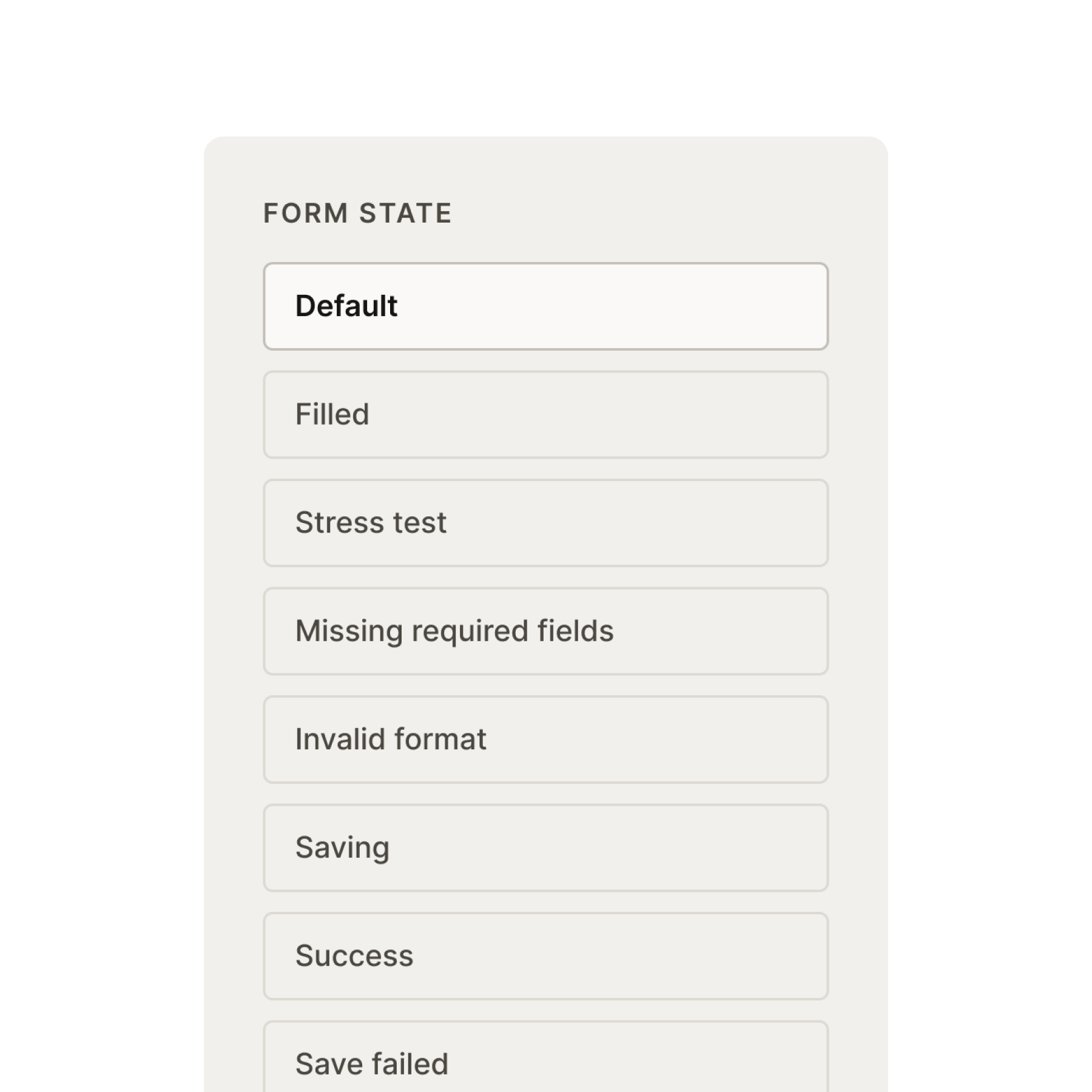Click the Filled button
The height and width of the screenshot is (1092, 1092).
coord(545,414)
